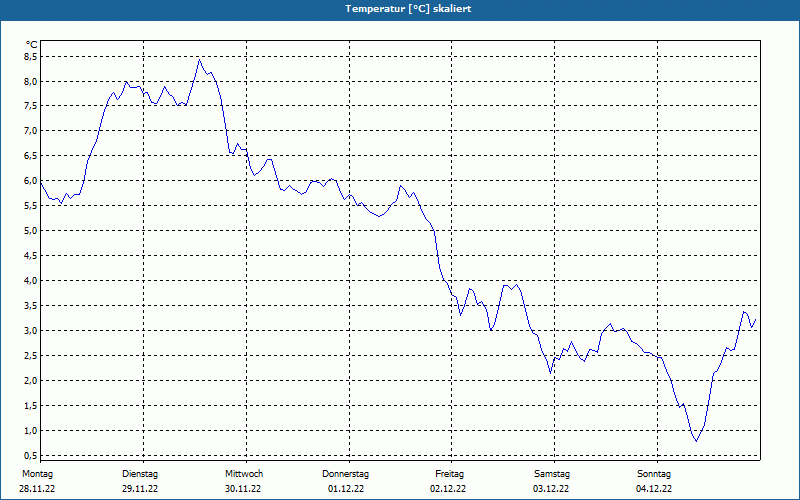This screenshot has width=800, height=500.
Task: Click the date 03.12.22
Action: (551, 489)
